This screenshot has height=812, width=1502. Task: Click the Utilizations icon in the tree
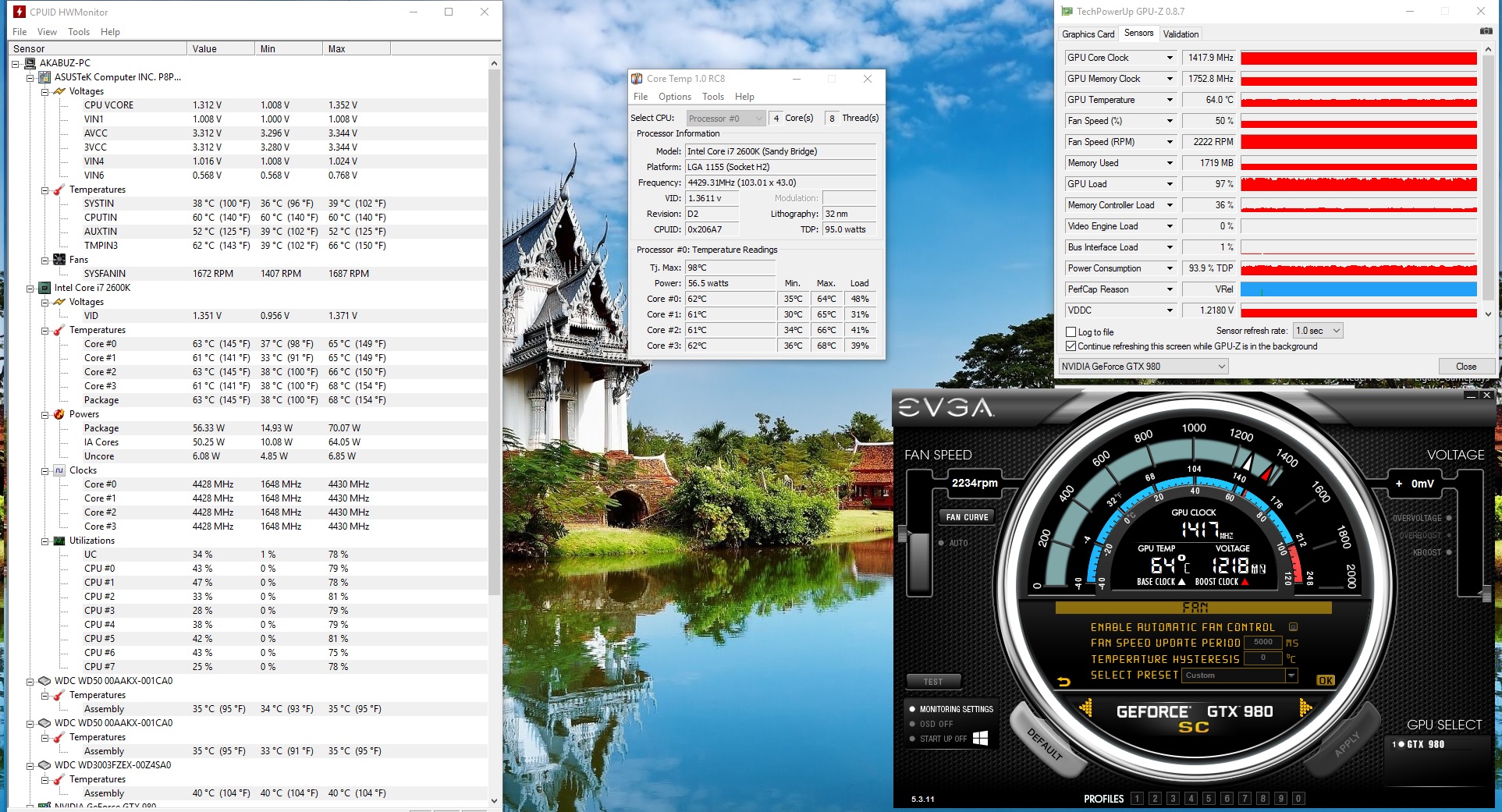click(x=59, y=541)
